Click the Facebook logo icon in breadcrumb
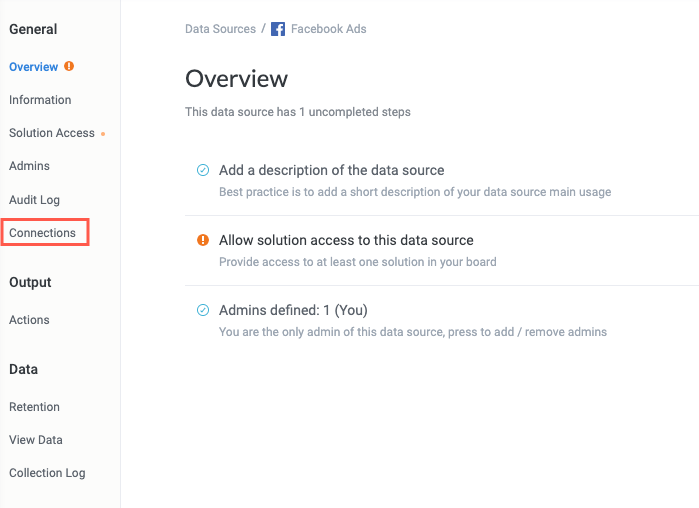This screenshot has height=508, width=699. tap(278, 29)
